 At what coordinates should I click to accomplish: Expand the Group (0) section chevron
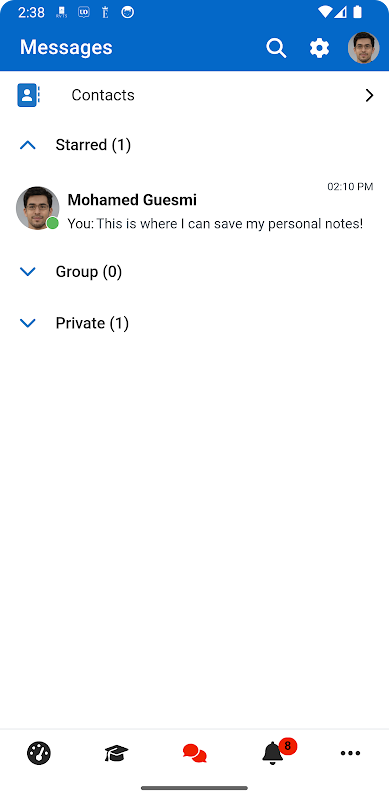(x=28, y=271)
